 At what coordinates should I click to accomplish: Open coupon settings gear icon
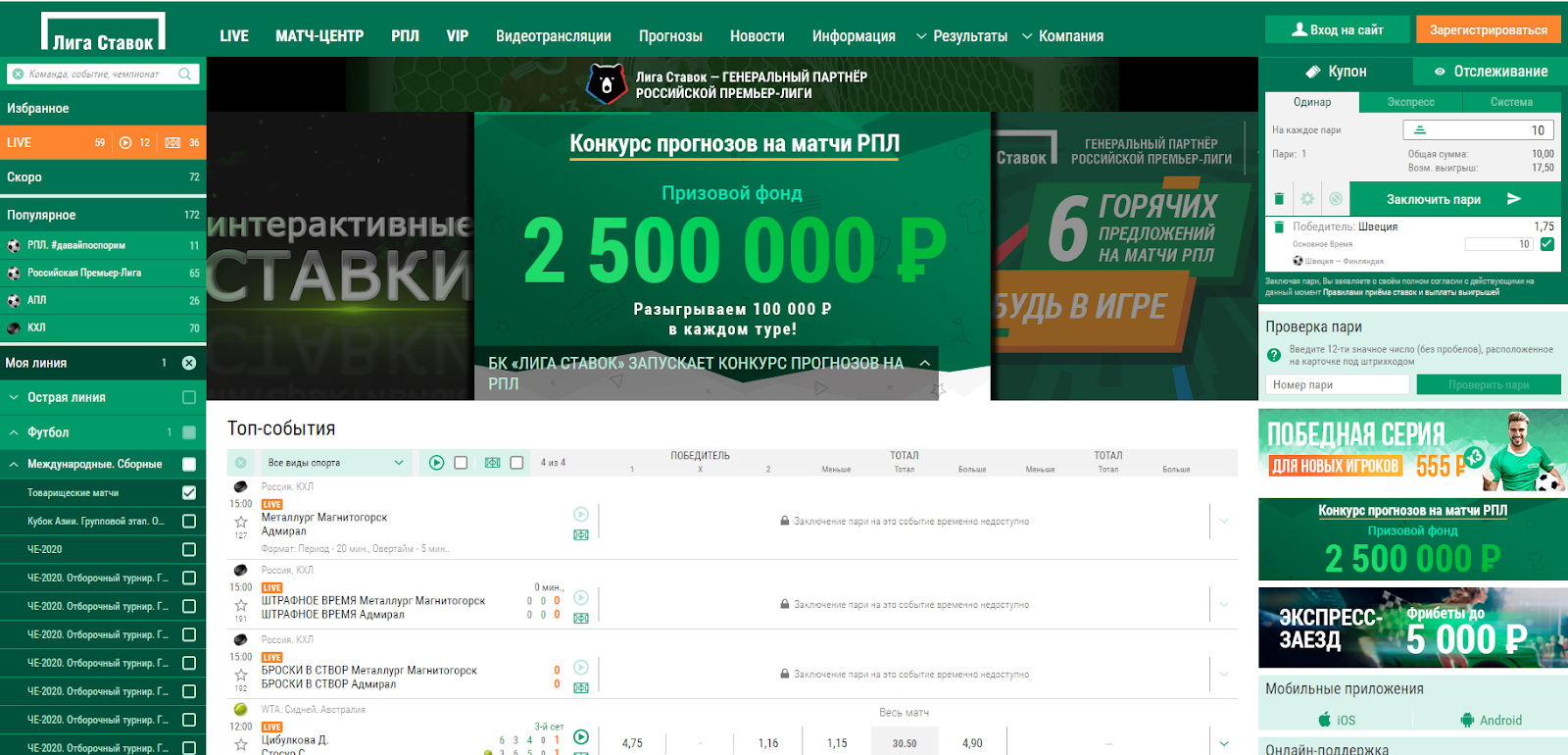tap(1307, 199)
